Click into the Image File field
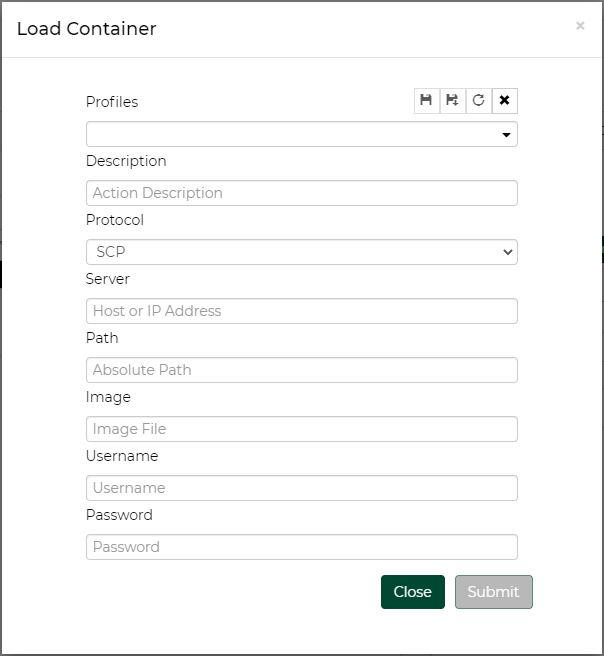Viewport: 604px width, 656px height. (x=301, y=429)
